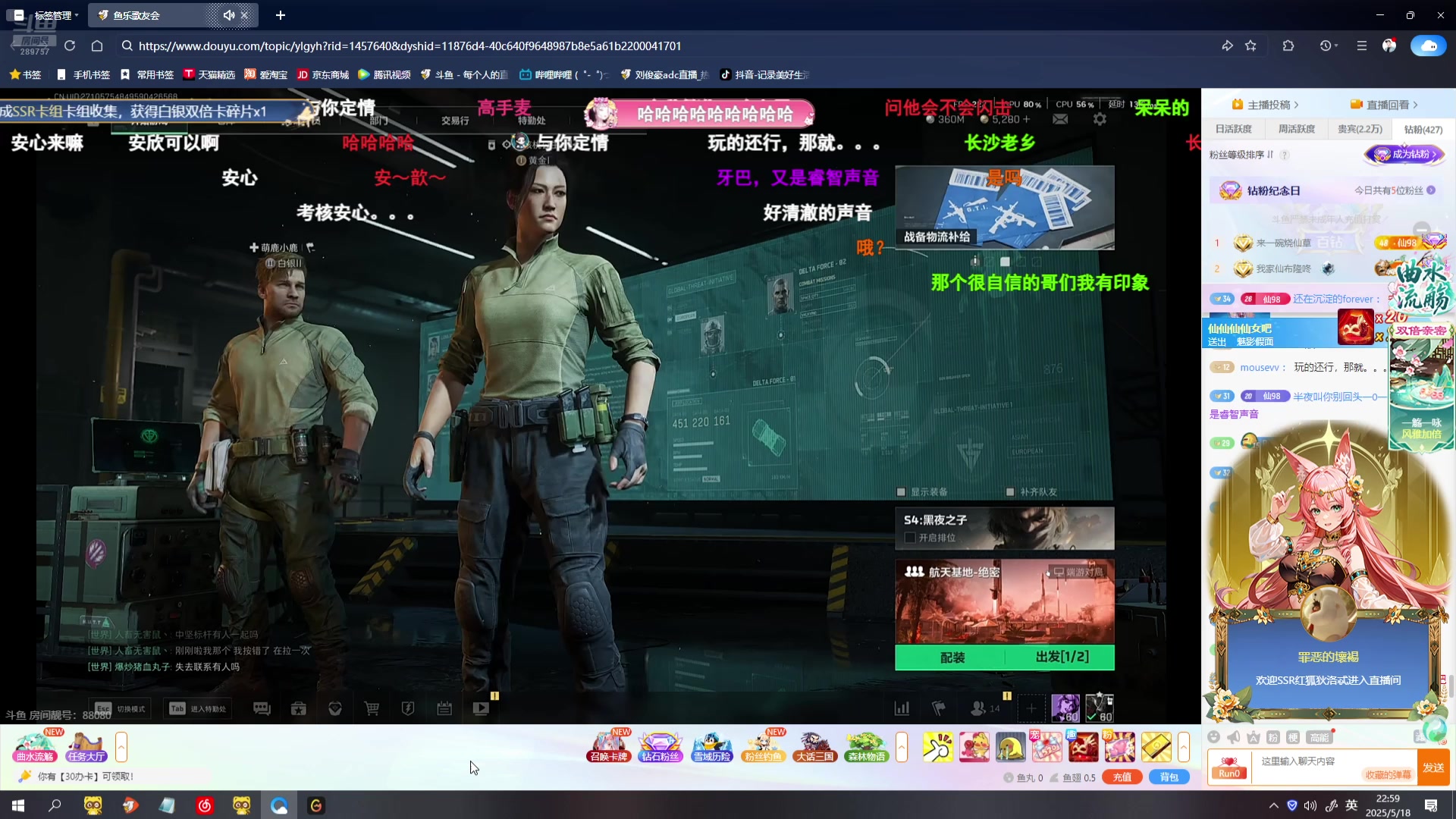Open the emoji picker in chat
Screen dimensions: 1456x819
[x=1214, y=737]
